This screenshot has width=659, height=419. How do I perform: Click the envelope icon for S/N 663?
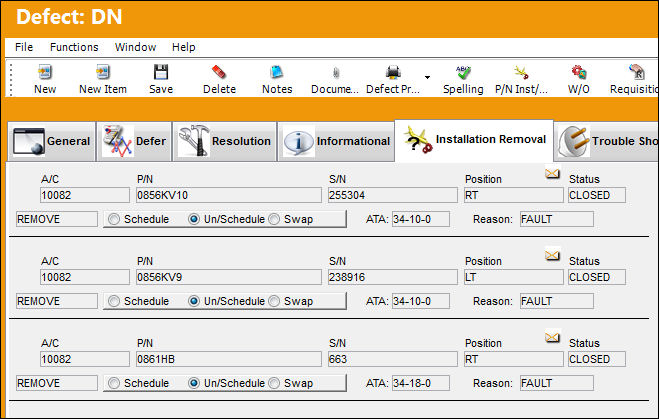(552, 337)
